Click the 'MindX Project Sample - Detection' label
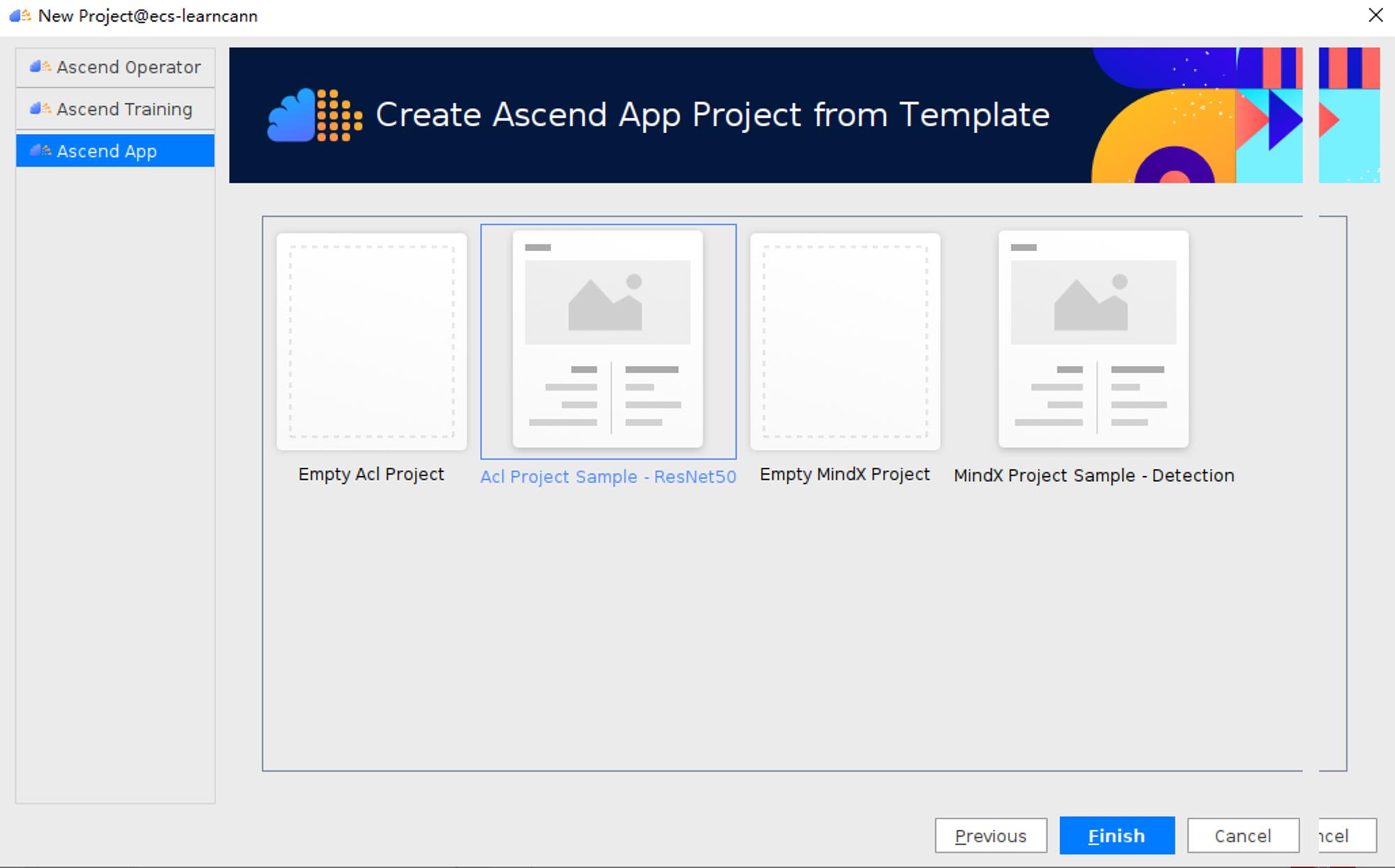The image size is (1395, 868). pos(1094,475)
